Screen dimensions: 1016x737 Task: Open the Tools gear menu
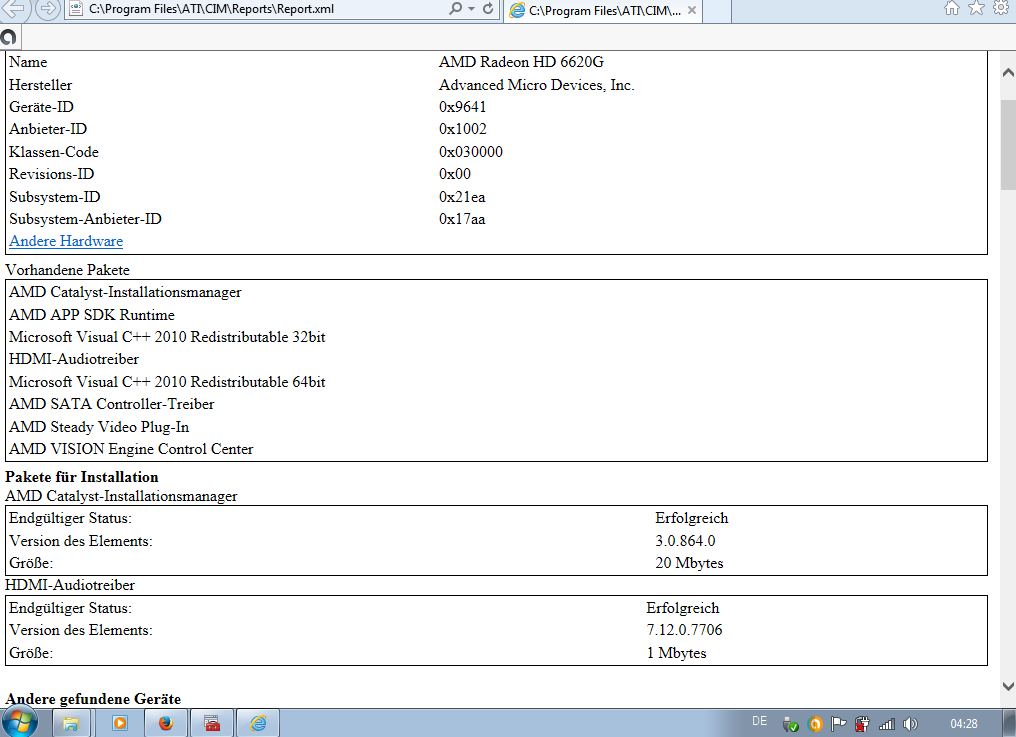point(1001,8)
